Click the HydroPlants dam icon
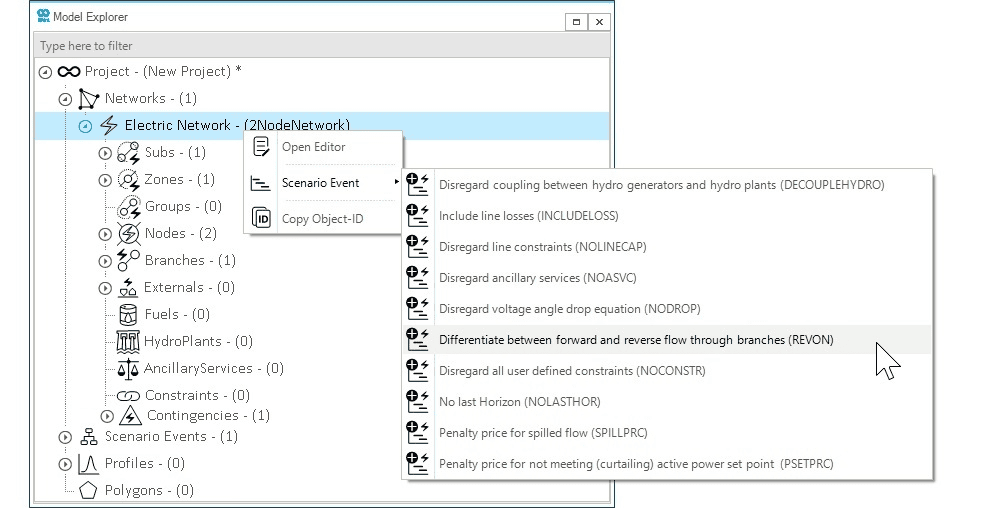 [x=128, y=342]
